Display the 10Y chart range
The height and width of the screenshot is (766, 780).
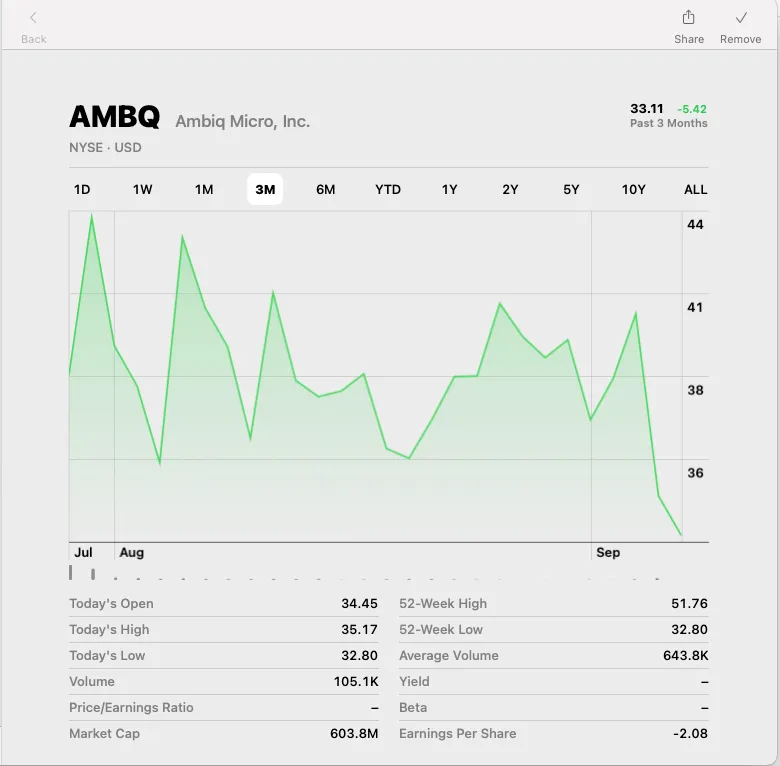634,189
